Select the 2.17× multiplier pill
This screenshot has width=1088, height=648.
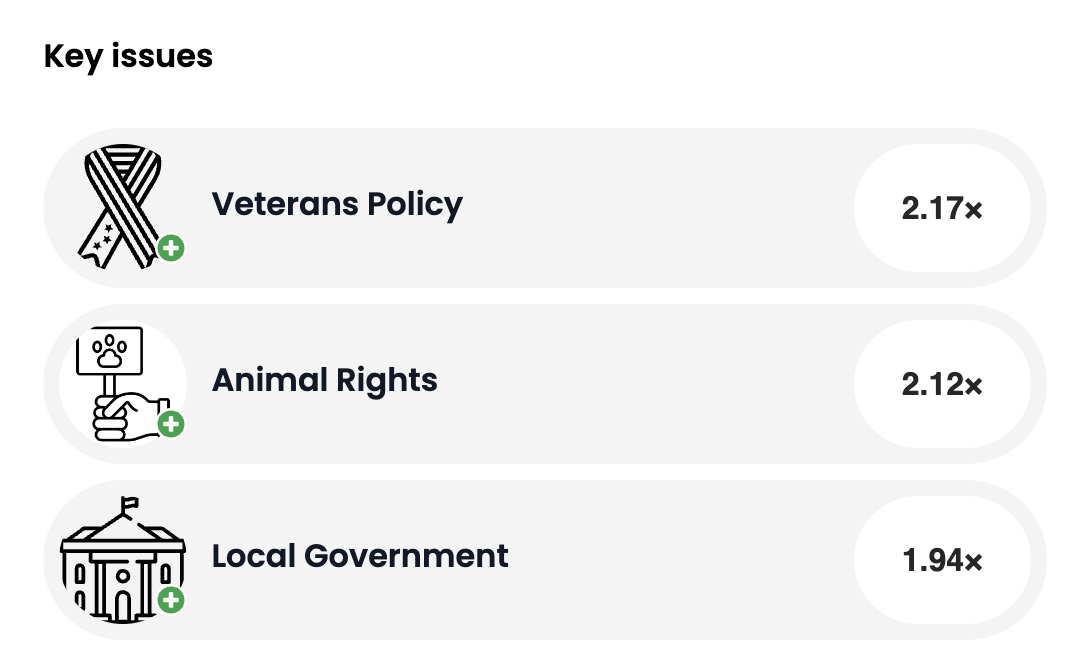(941, 209)
